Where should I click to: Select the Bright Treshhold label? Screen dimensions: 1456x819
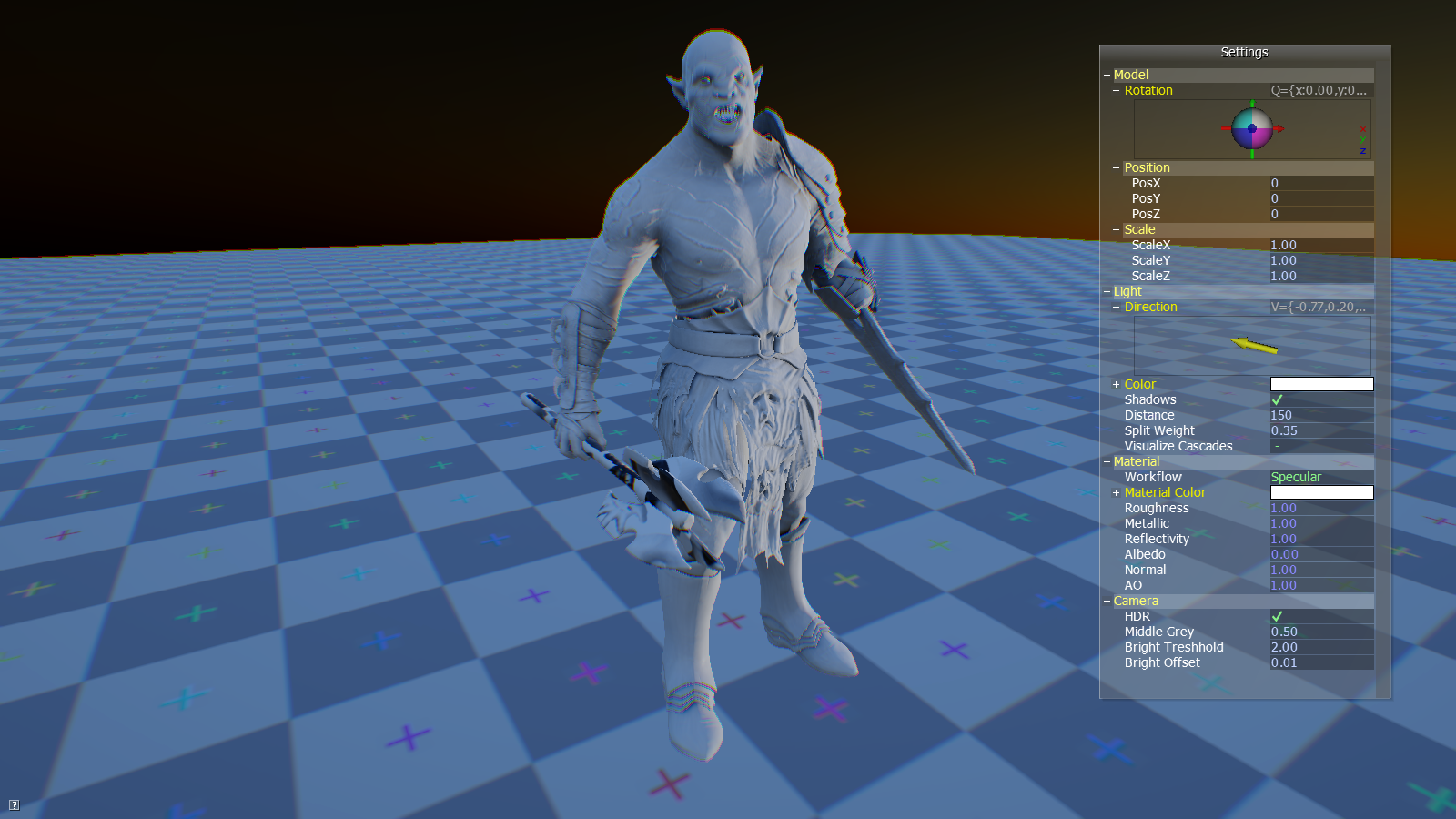[x=1174, y=647]
